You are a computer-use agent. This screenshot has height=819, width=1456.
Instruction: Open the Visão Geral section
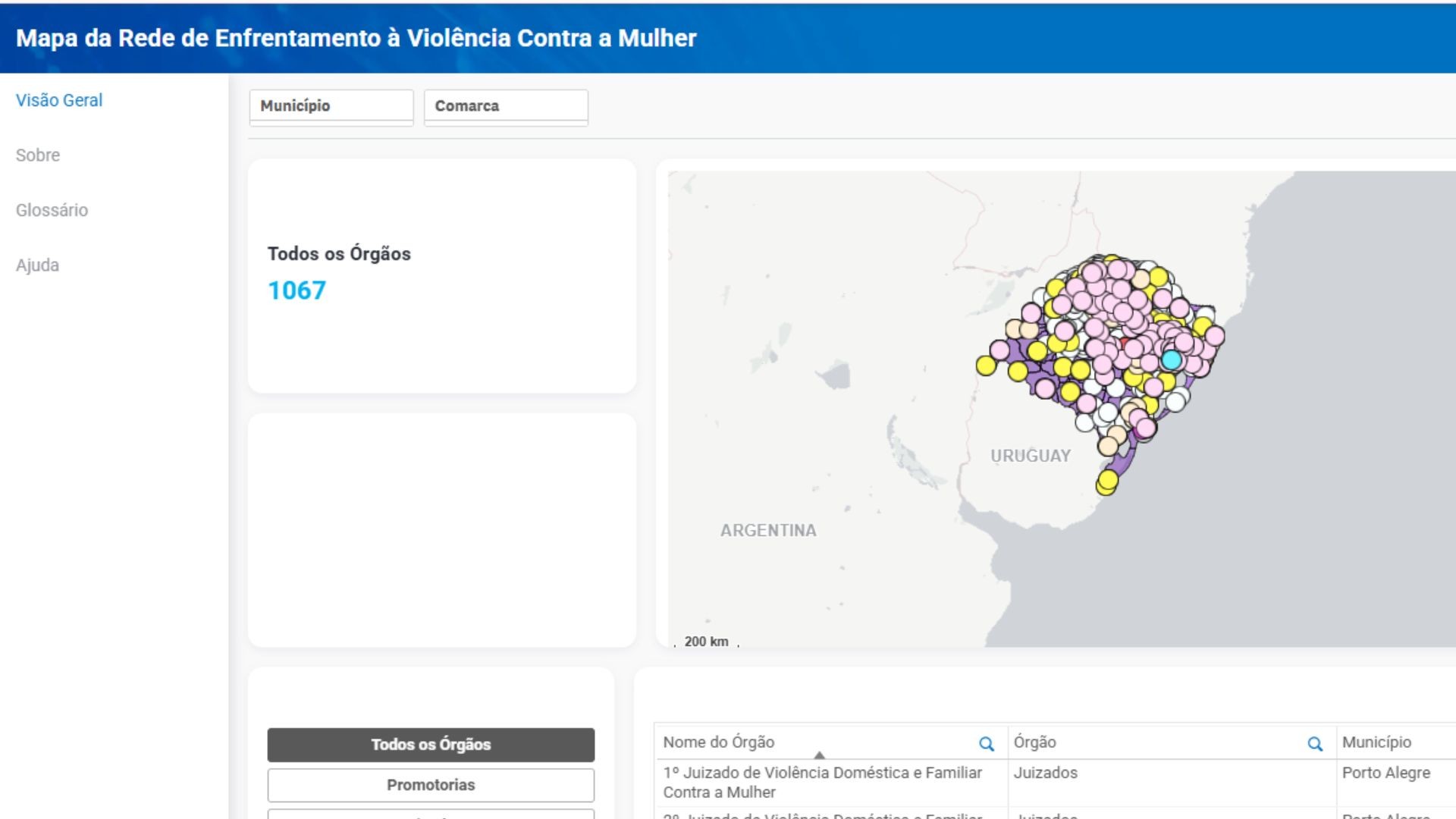point(58,99)
